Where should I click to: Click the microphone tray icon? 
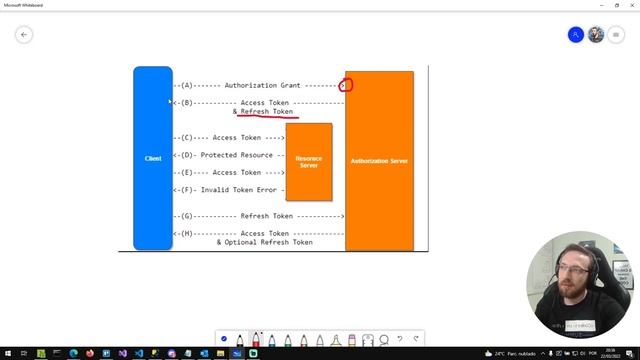pyautogui.click(x=551, y=353)
